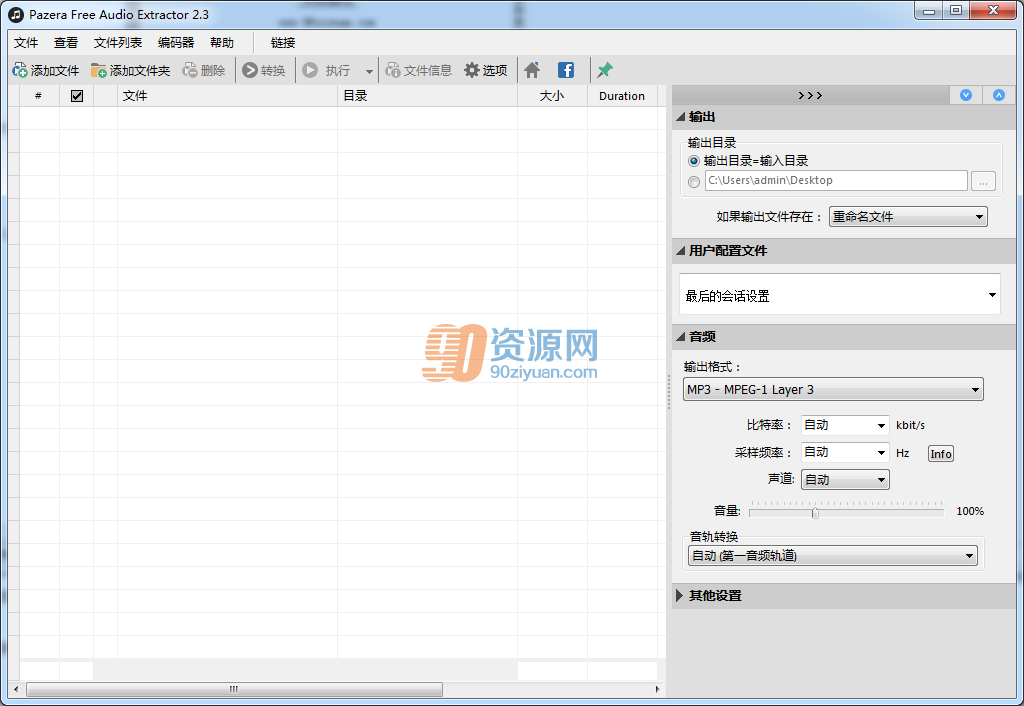Open the 采样频率 (sample rate) dropdown

click(x=845, y=452)
